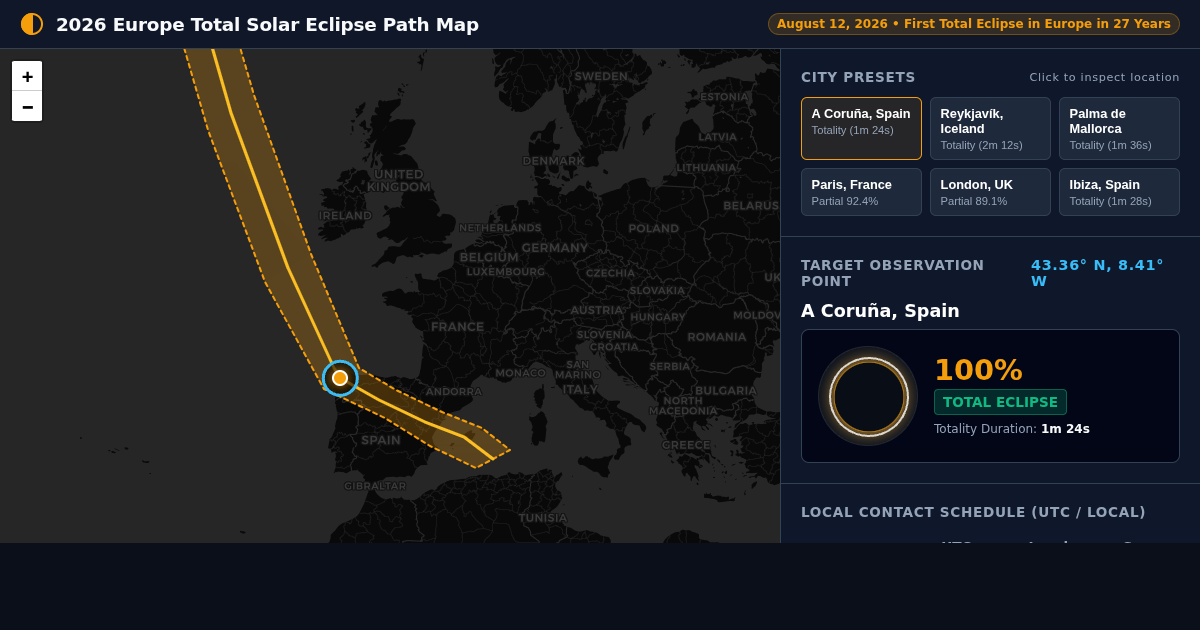This screenshot has width=1200, height=630.
Task: Click the LOCAL CONTACT SCHEDULE heading
Action: tap(973, 512)
